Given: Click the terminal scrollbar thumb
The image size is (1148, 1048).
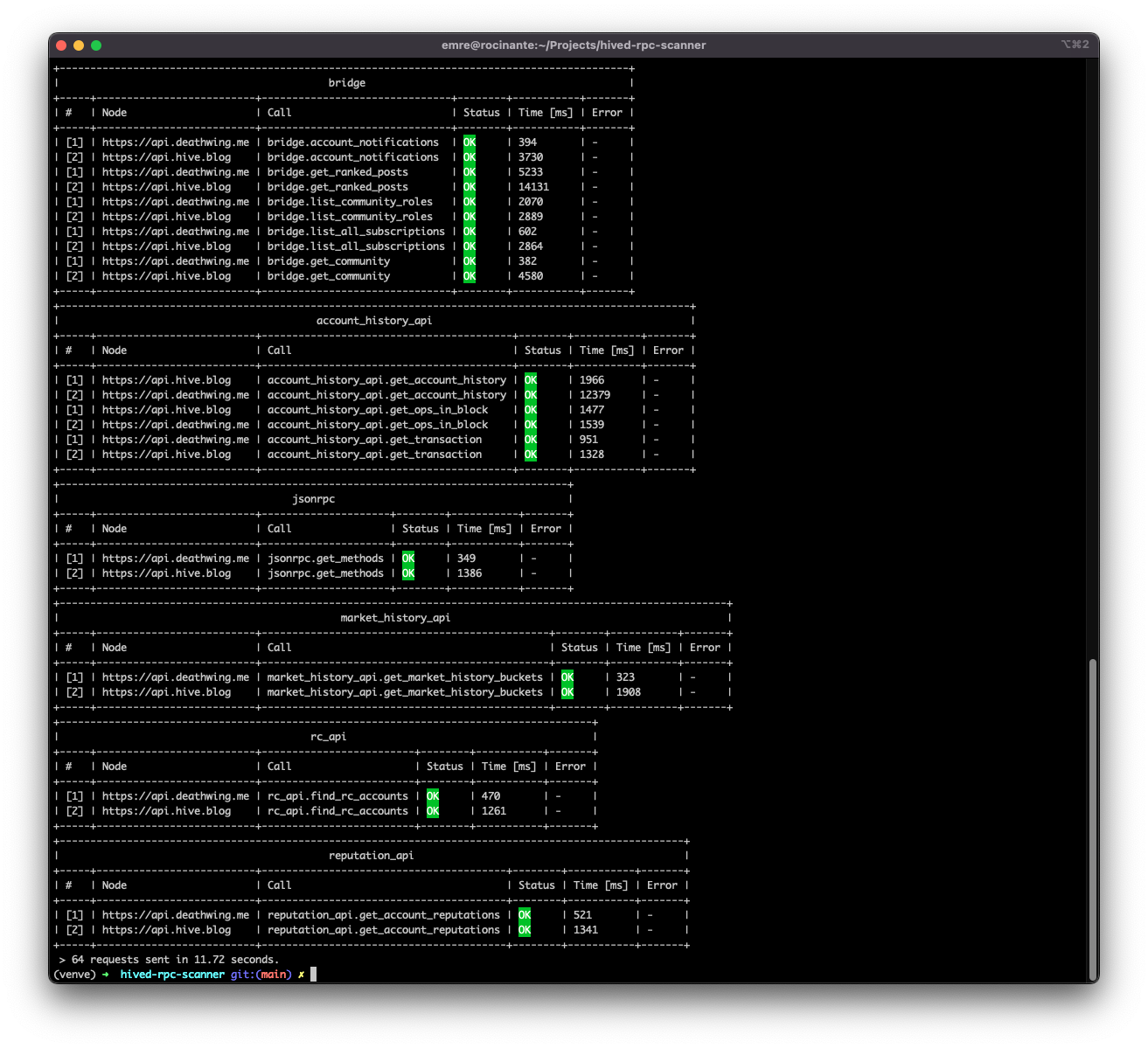Looking at the screenshot, I should click(1092, 820).
